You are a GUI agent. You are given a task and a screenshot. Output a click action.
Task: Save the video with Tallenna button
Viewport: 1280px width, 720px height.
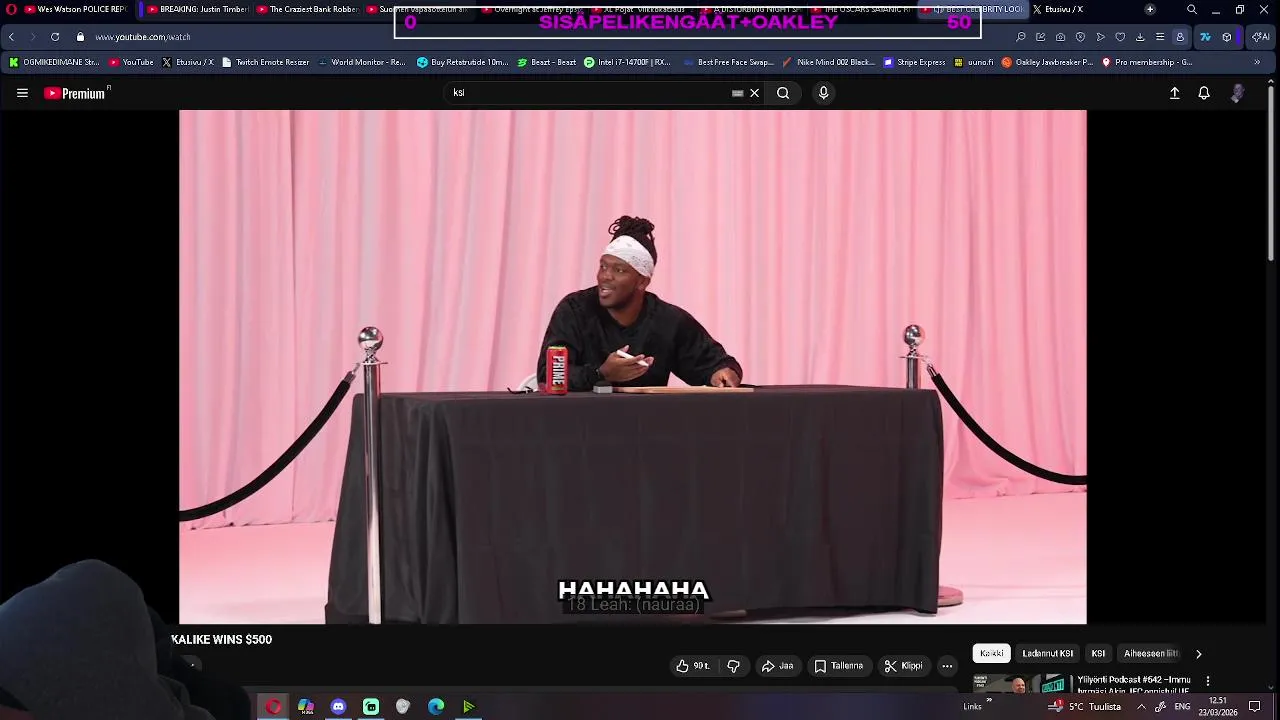pos(838,666)
